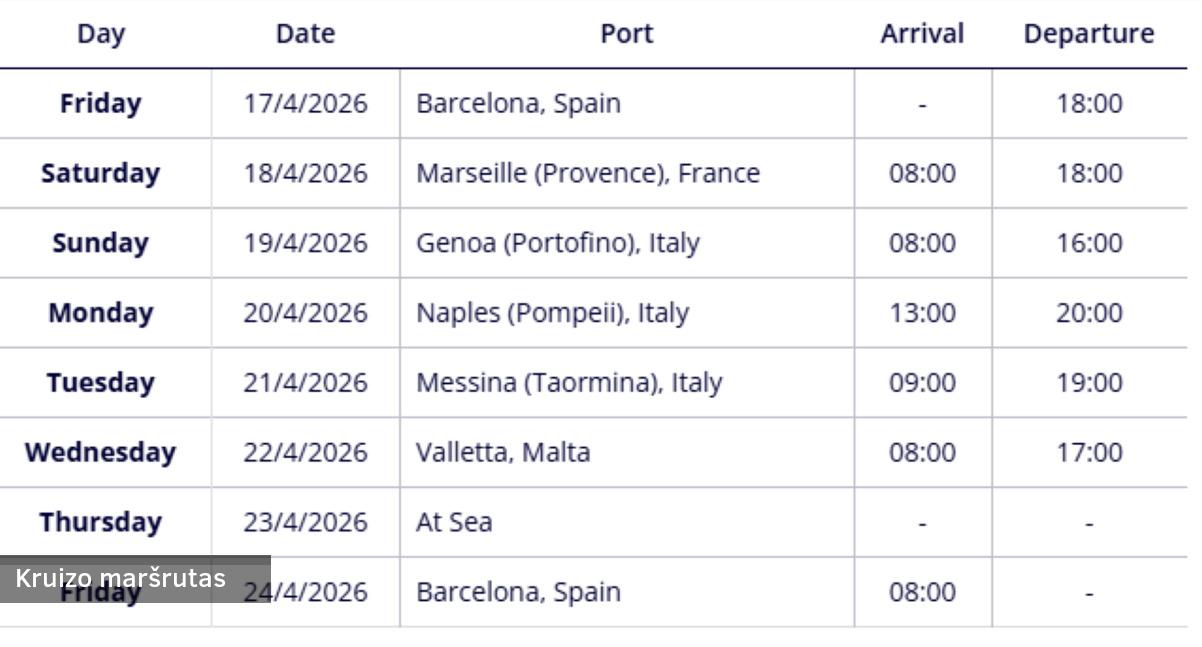1202x647 pixels.
Task: Select the Genoa (Portofino), Italy port cell
Action: [x=558, y=243]
